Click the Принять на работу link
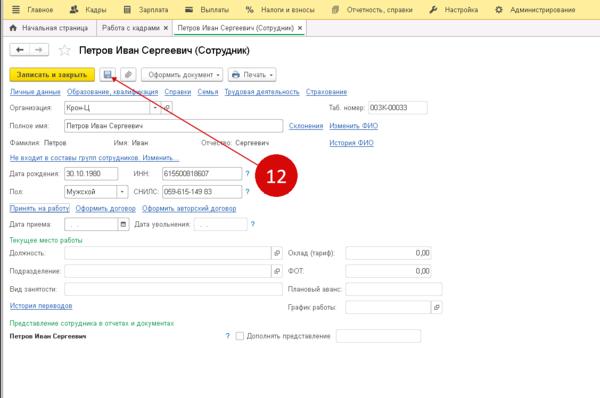Screen dimensions: 600x398 pyautogui.click(x=39, y=209)
